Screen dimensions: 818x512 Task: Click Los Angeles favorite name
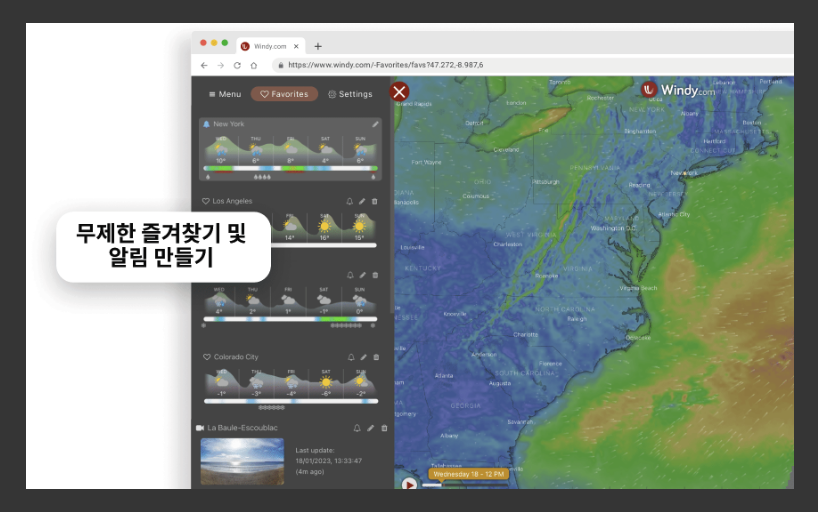click(232, 201)
